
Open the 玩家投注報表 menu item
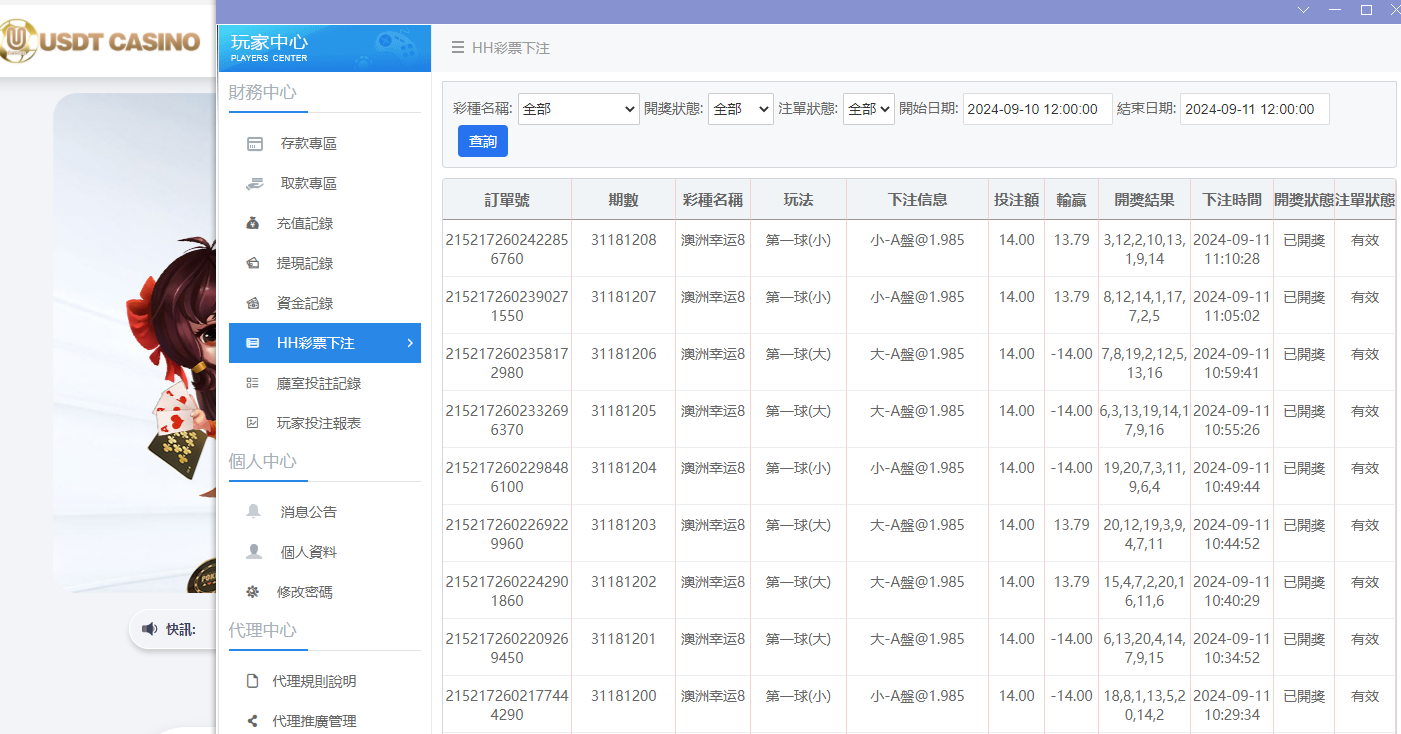point(318,424)
